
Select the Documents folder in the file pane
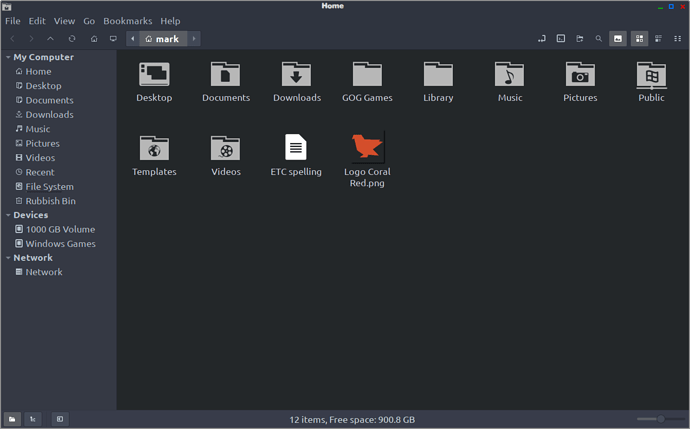(x=226, y=82)
